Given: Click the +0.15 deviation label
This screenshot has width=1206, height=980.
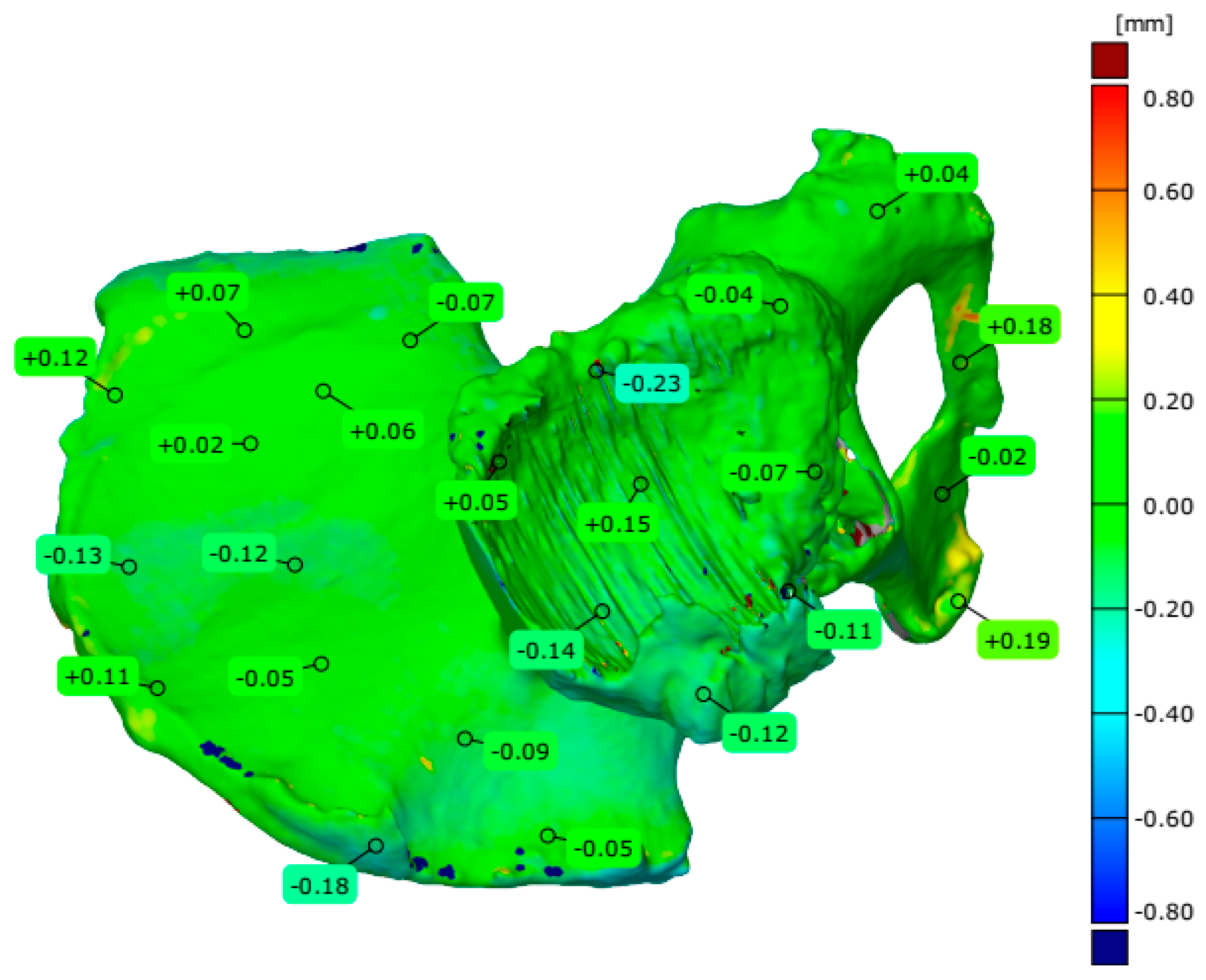Looking at the screenshot, I should tap(618, 523).
